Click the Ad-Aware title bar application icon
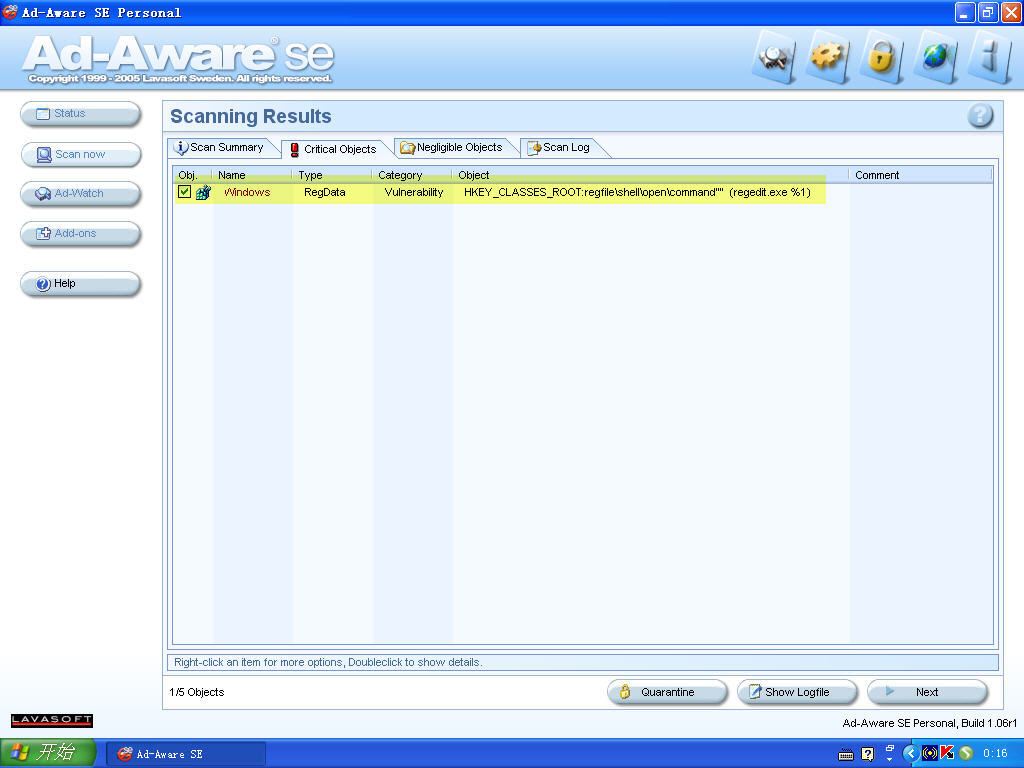The height and width of the screenshot is (768, 1024). point(10,12)
